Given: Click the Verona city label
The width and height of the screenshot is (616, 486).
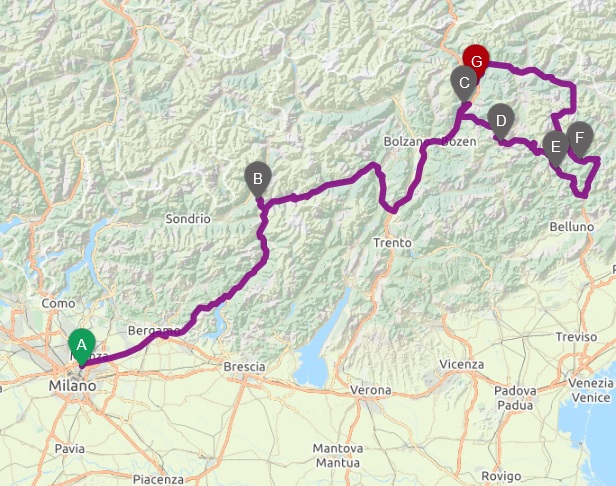Looking at the screenshot, I should coord(370,390).
